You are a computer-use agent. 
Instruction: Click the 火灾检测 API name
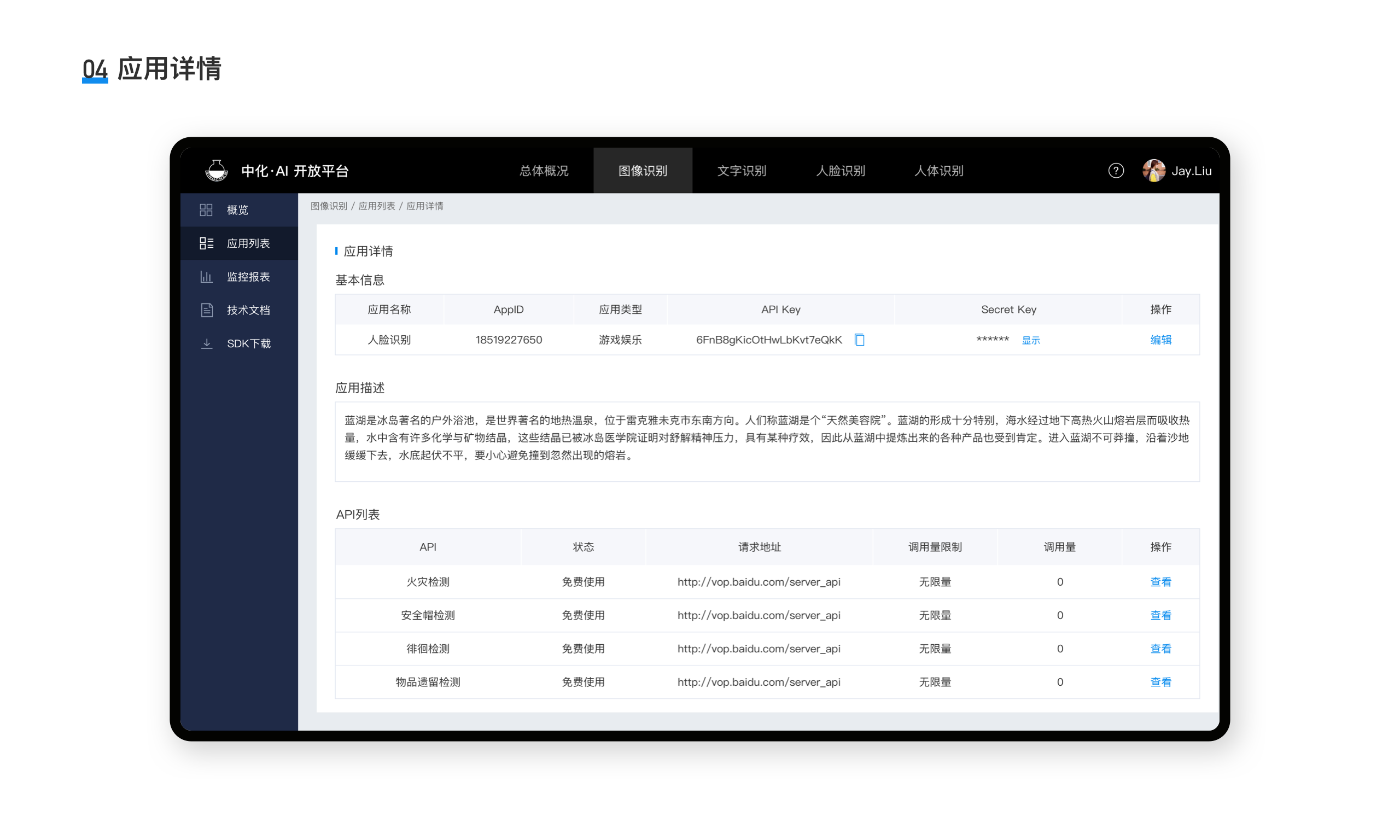click(428, 582)
